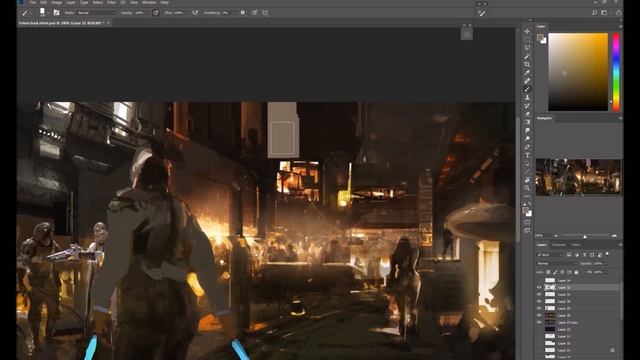Screen dimensions: 640x360
Task: Click the Navigator preview thumbnail
Action: (x=578, y=177)
